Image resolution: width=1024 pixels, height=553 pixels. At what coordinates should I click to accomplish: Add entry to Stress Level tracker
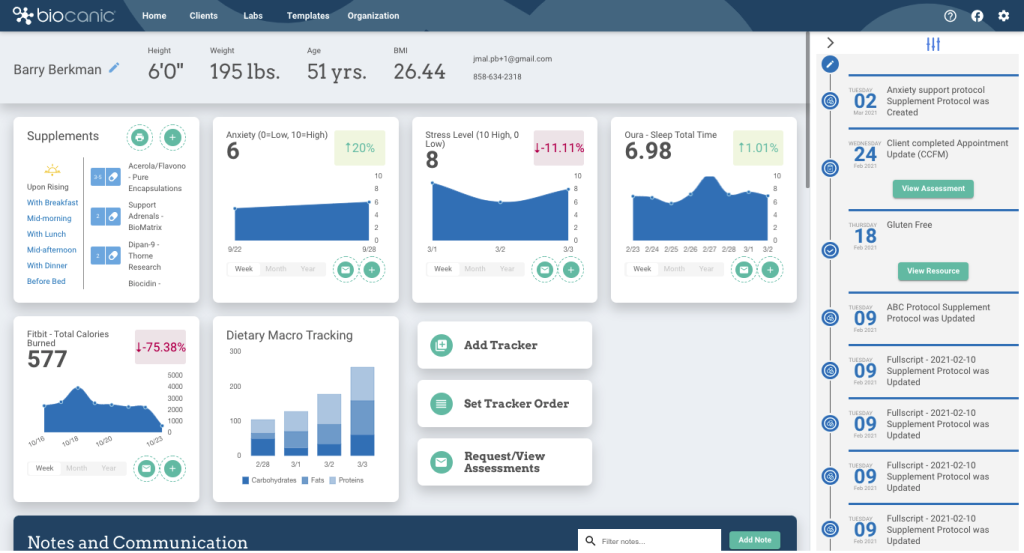571,269
